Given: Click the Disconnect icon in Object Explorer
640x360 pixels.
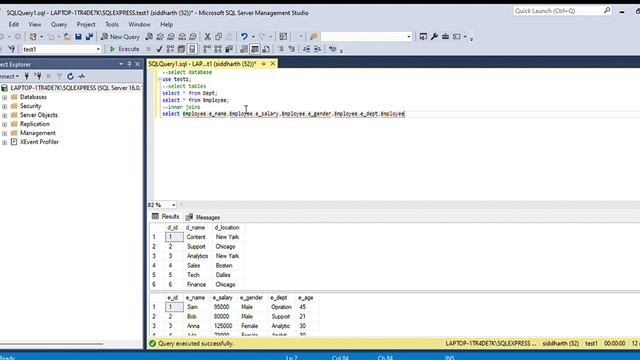Looking at the screenshot, I should (38, 76).
